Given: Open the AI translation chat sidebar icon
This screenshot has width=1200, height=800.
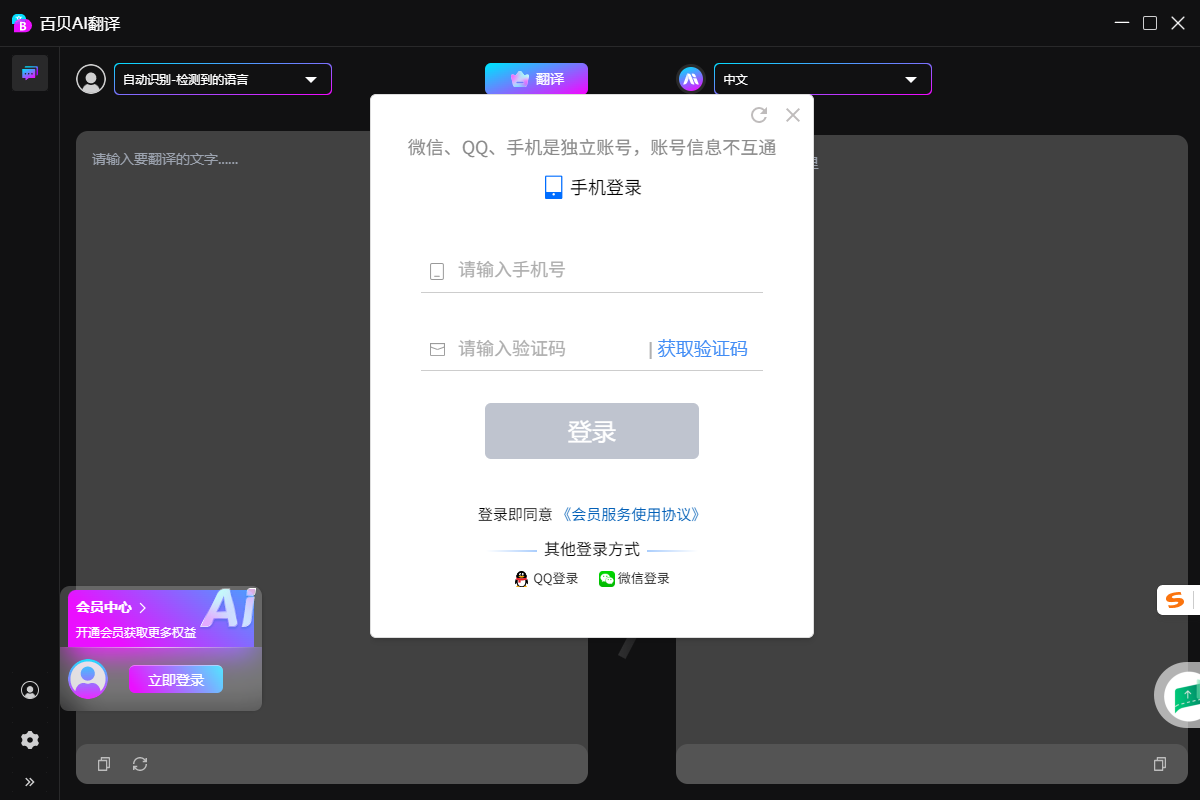Looking at the screenshot, I should 30,73.
